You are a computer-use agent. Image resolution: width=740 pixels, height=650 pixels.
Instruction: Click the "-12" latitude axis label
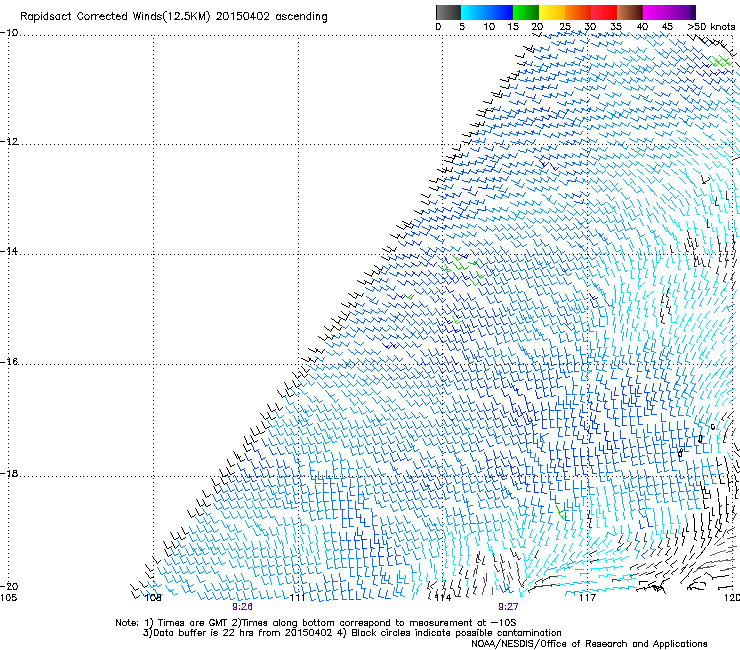pyautogui.click(x=9, y=142)
